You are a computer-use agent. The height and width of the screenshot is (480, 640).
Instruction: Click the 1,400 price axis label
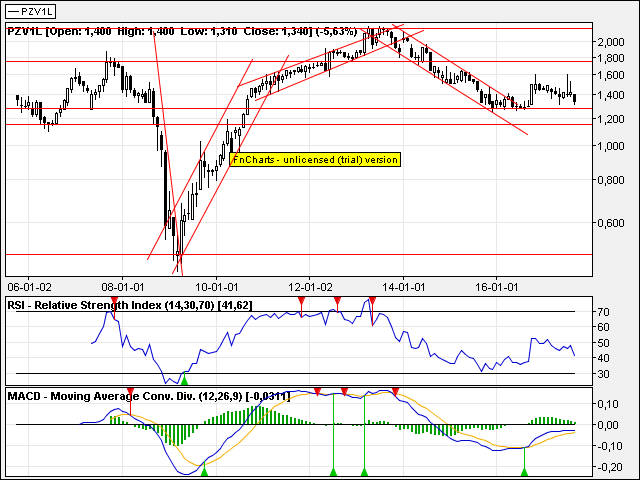pos(611,96)
